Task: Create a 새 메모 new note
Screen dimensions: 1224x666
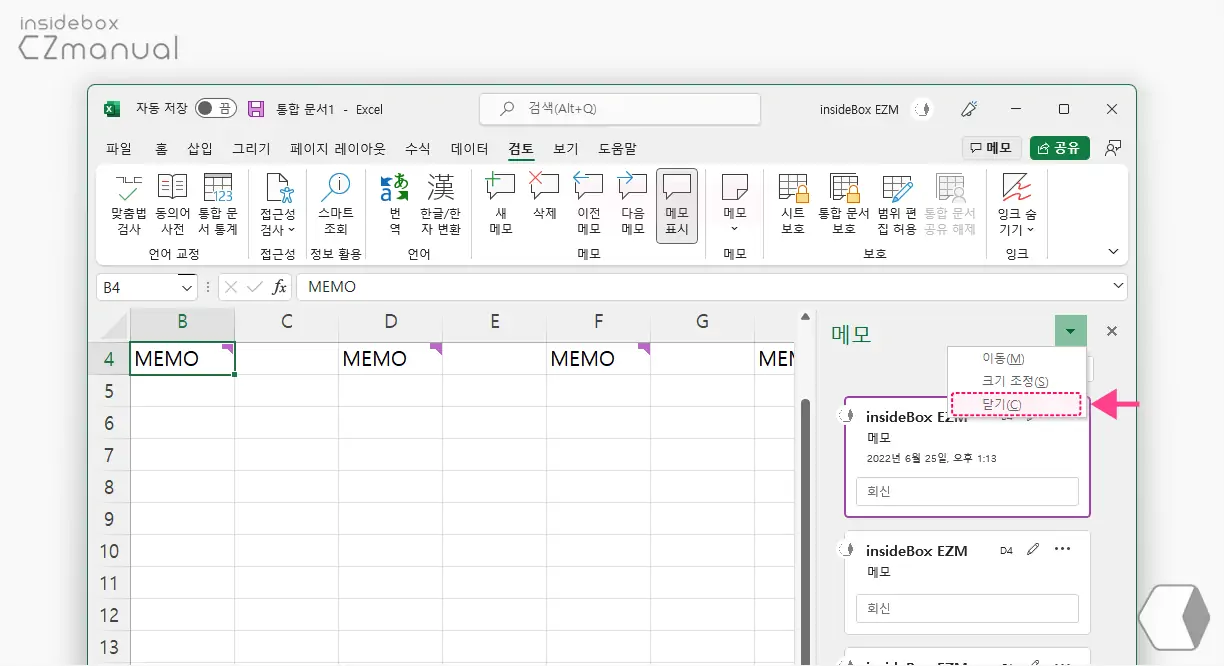Action: click(x=501, y=205)
